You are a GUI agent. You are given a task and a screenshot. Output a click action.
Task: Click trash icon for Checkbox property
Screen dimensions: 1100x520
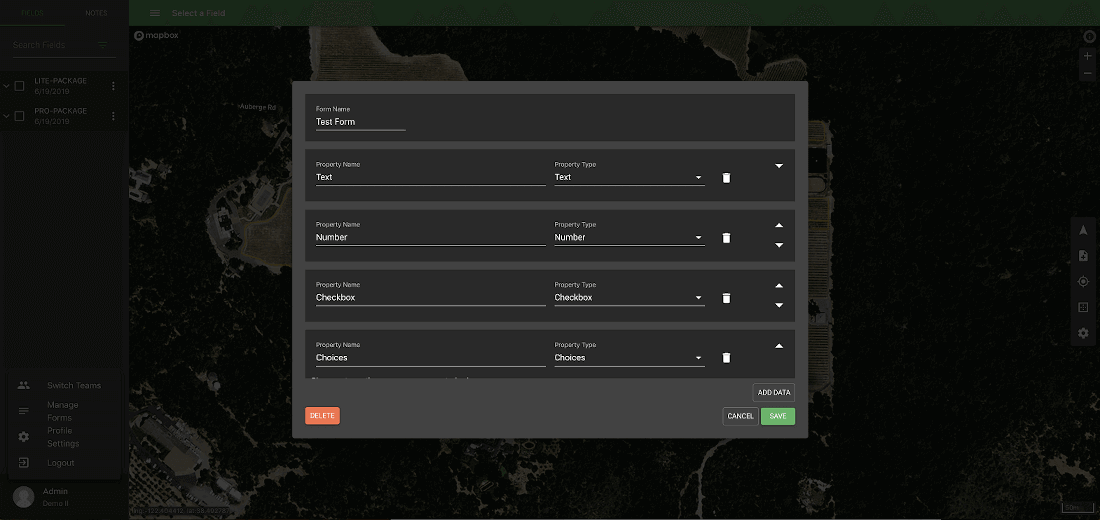pos(726,298)
